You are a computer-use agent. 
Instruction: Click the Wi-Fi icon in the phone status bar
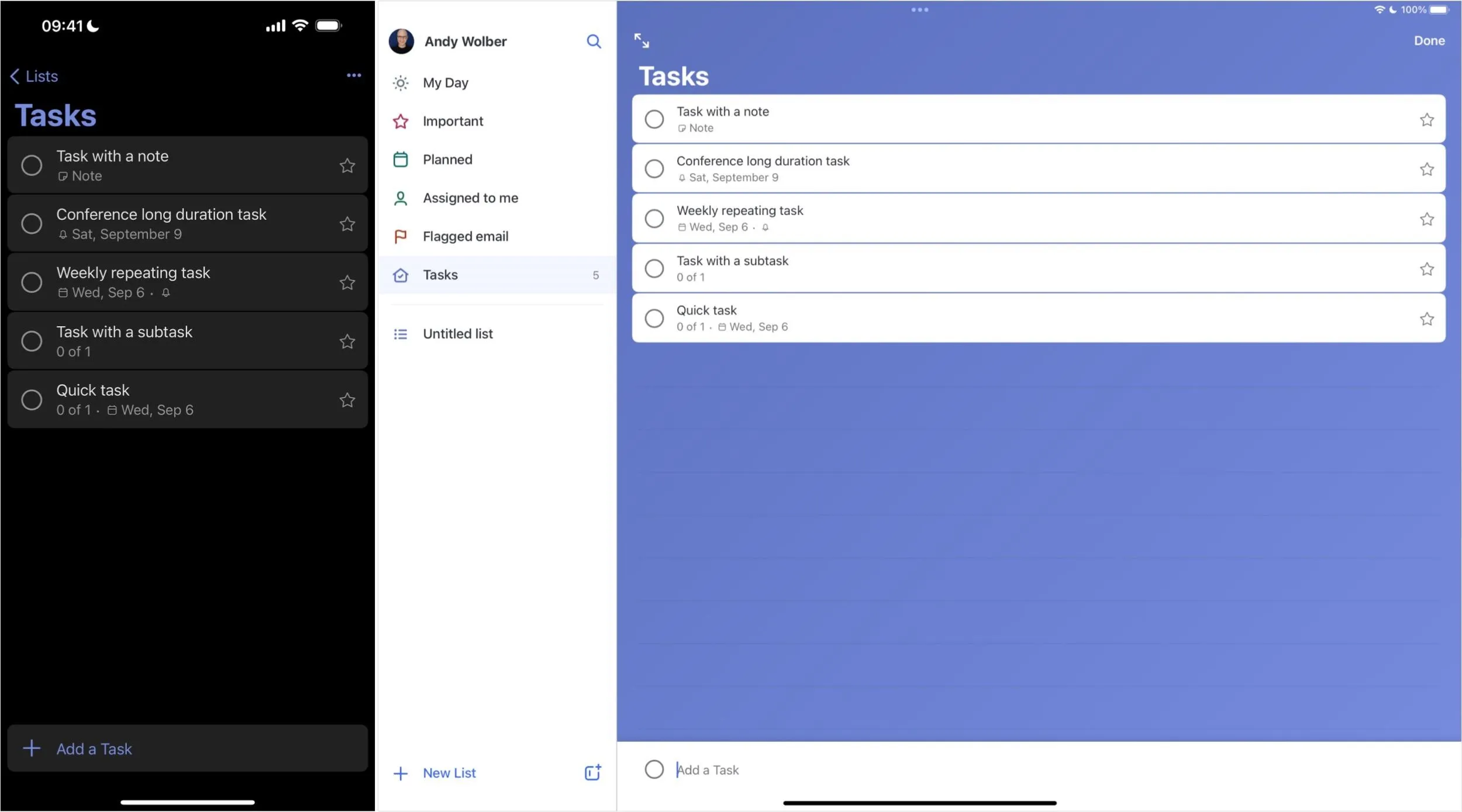(300, 25)
